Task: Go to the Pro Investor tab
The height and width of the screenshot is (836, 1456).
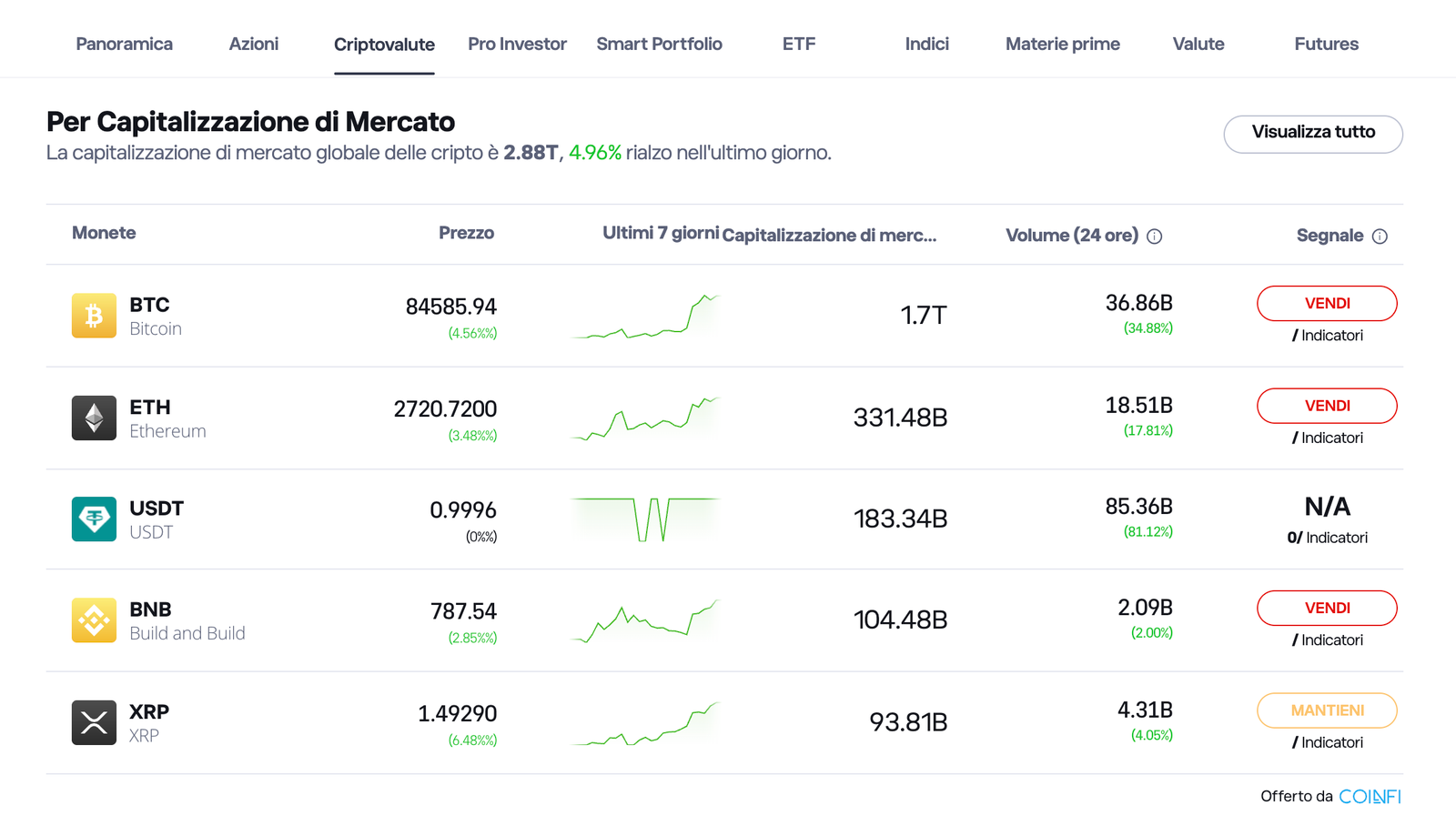Action: (x=517, y=44)
